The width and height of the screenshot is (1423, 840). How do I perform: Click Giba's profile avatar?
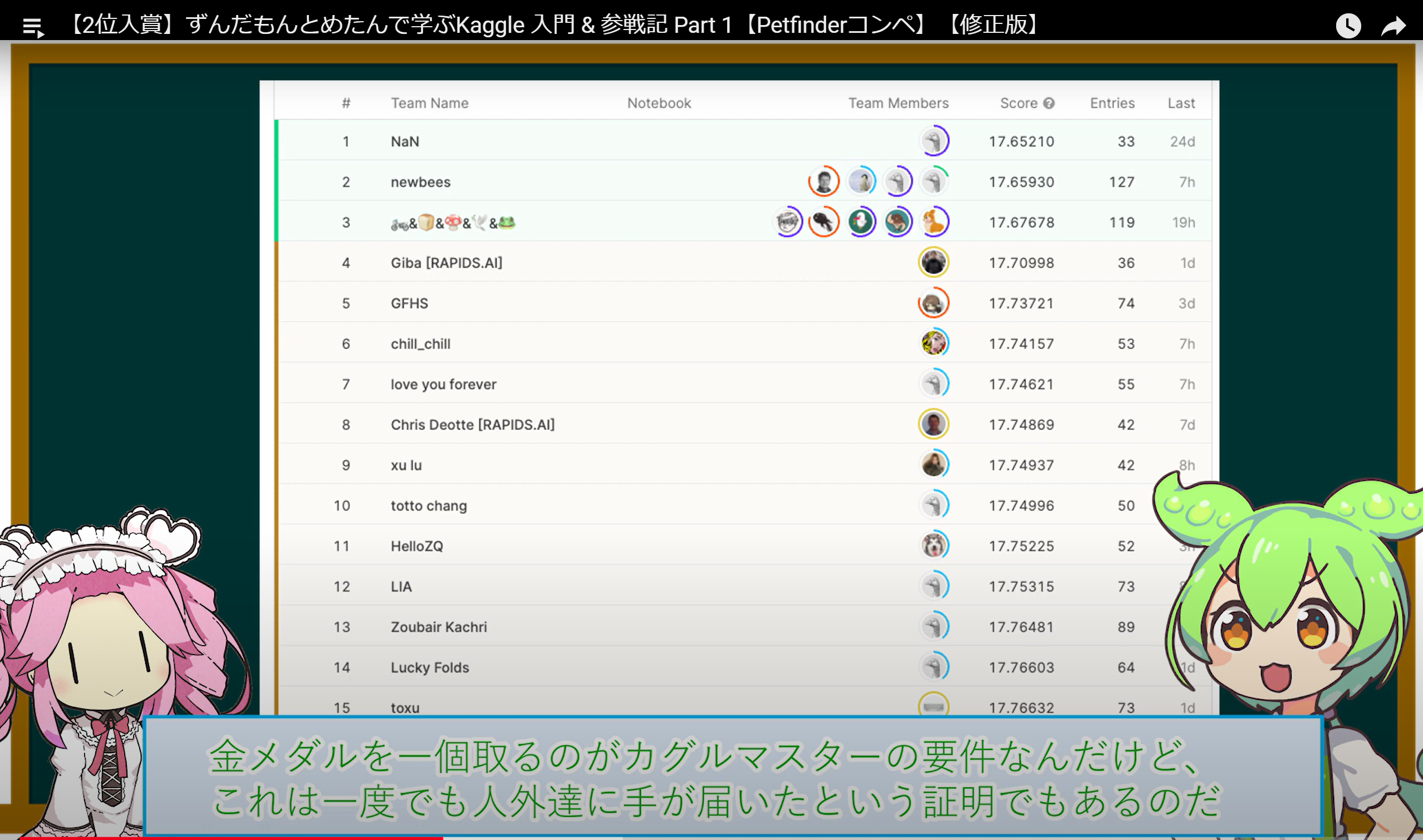coord(934,262)
